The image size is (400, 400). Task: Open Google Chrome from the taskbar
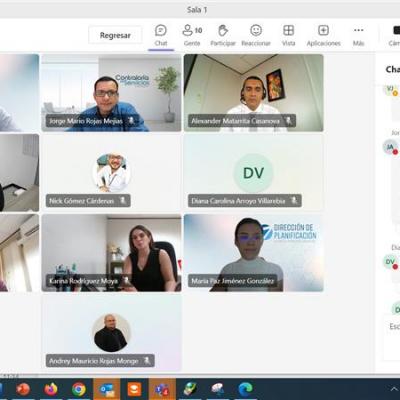click(x=79, y=389)
